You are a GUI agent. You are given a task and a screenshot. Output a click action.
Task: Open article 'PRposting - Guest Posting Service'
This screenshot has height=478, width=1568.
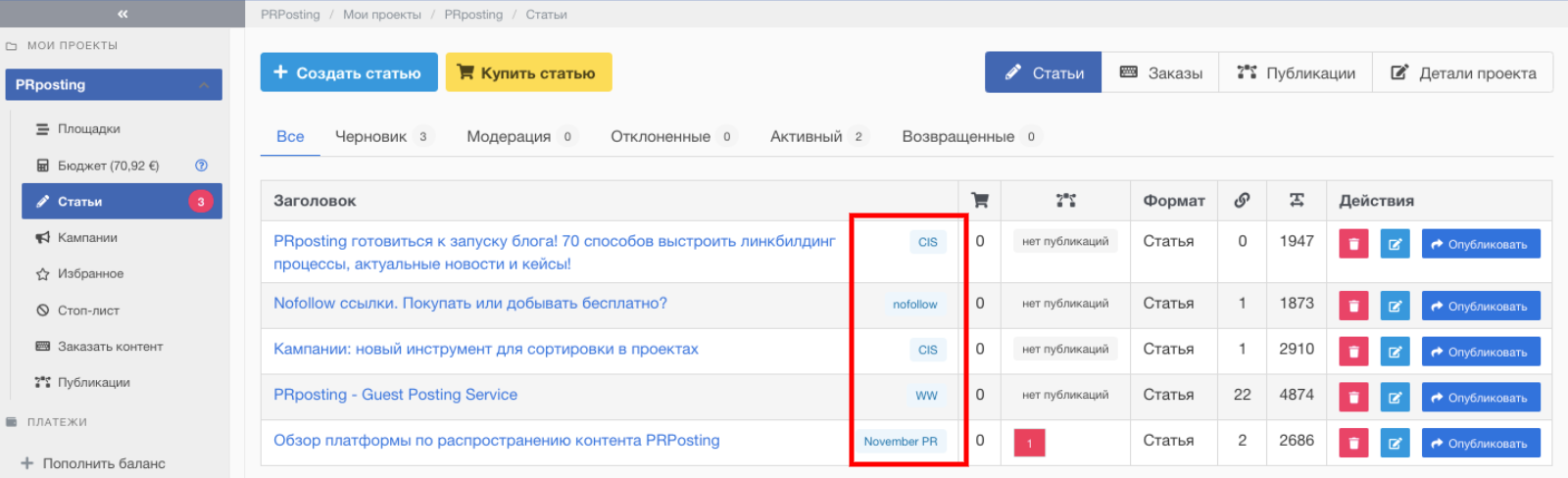pyautogui.click(x=395, y=395)
